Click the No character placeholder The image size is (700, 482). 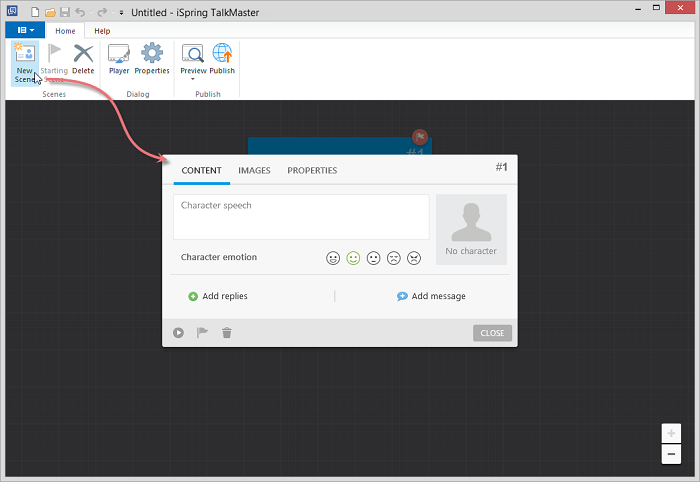click(x=471, y=229)
